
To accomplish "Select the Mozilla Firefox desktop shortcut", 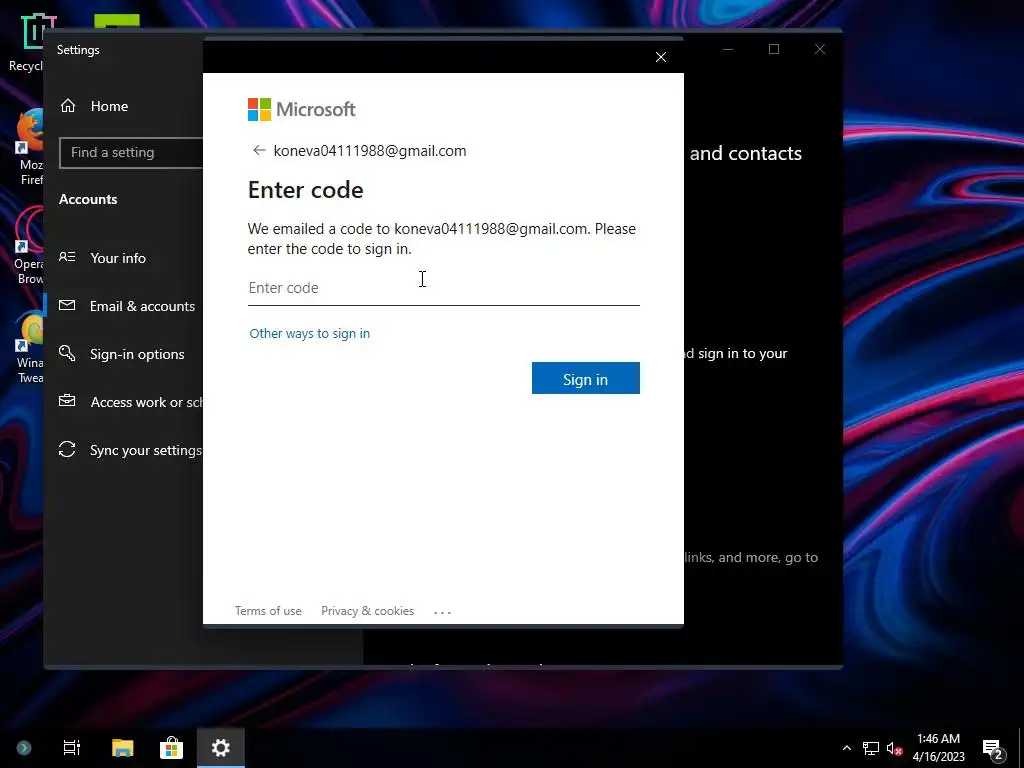I will pos(27,148).
